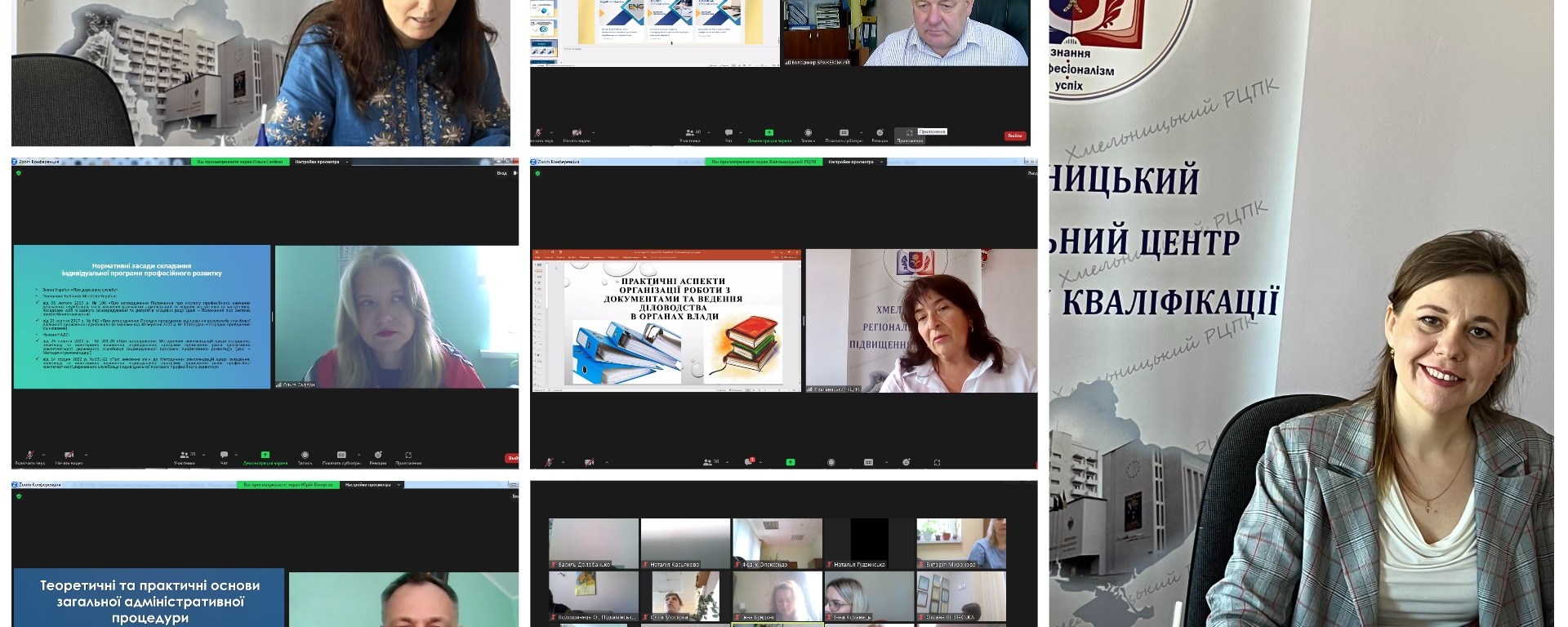
Task: Open the Chat icon in the Нормативні засади Zoom window
Action: 223,455
